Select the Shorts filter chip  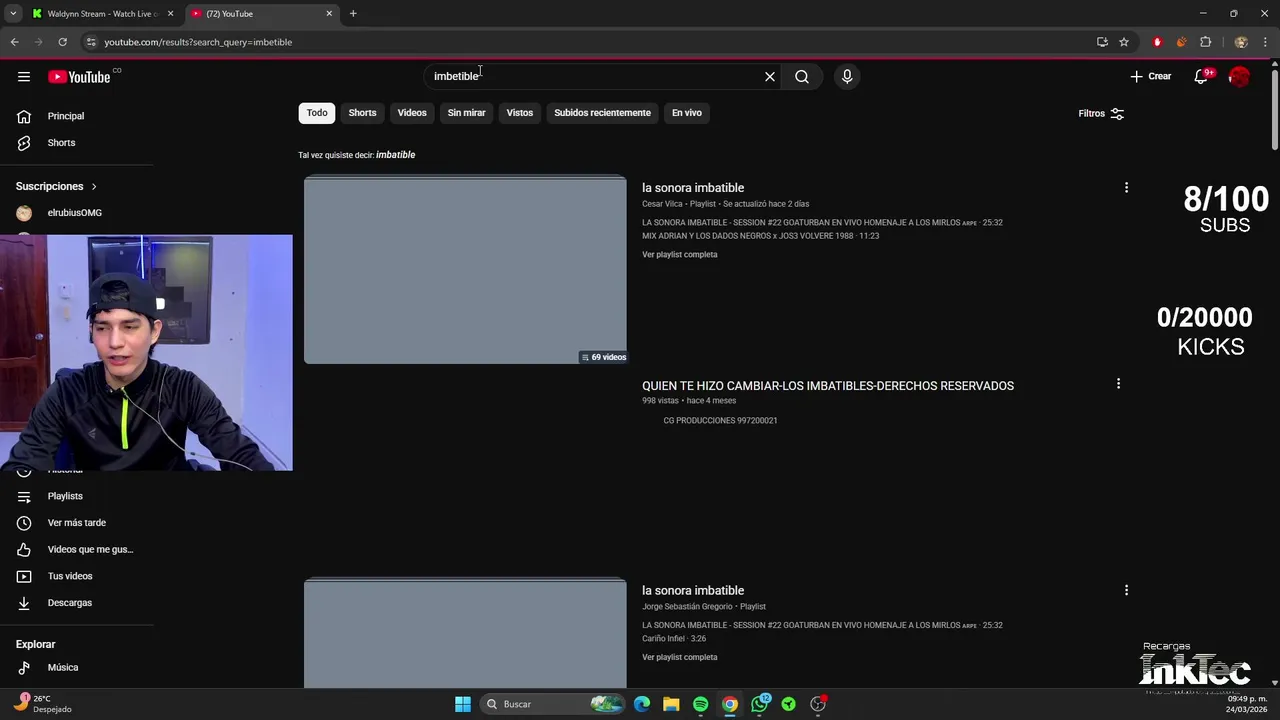[x=362, y=113]
